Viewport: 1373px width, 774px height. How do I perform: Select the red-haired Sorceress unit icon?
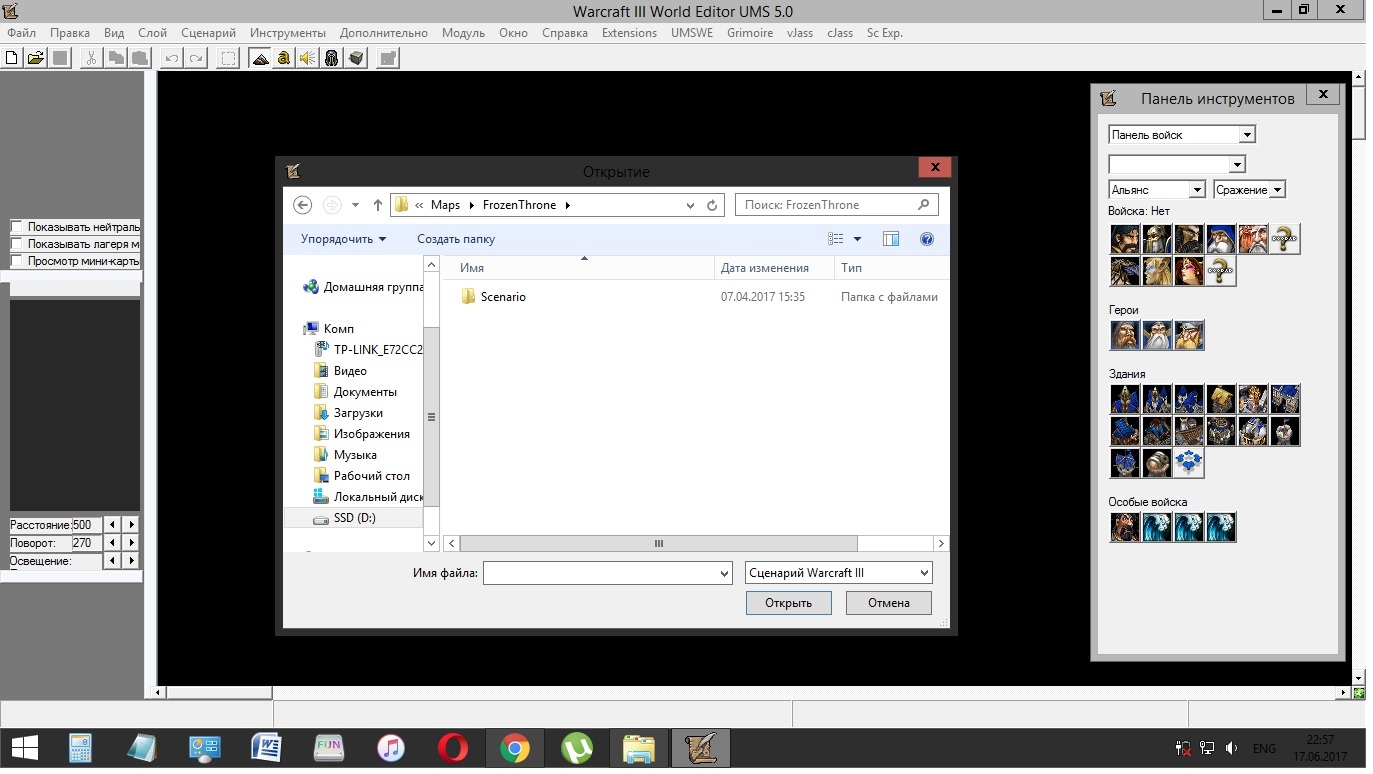1189,271
